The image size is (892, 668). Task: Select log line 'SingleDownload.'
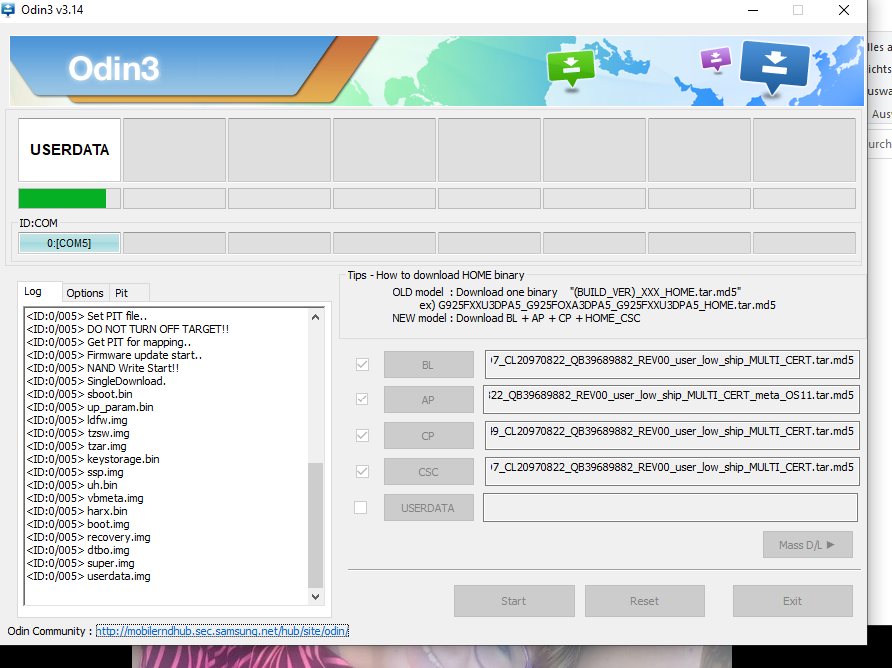[x=96, y=381]
